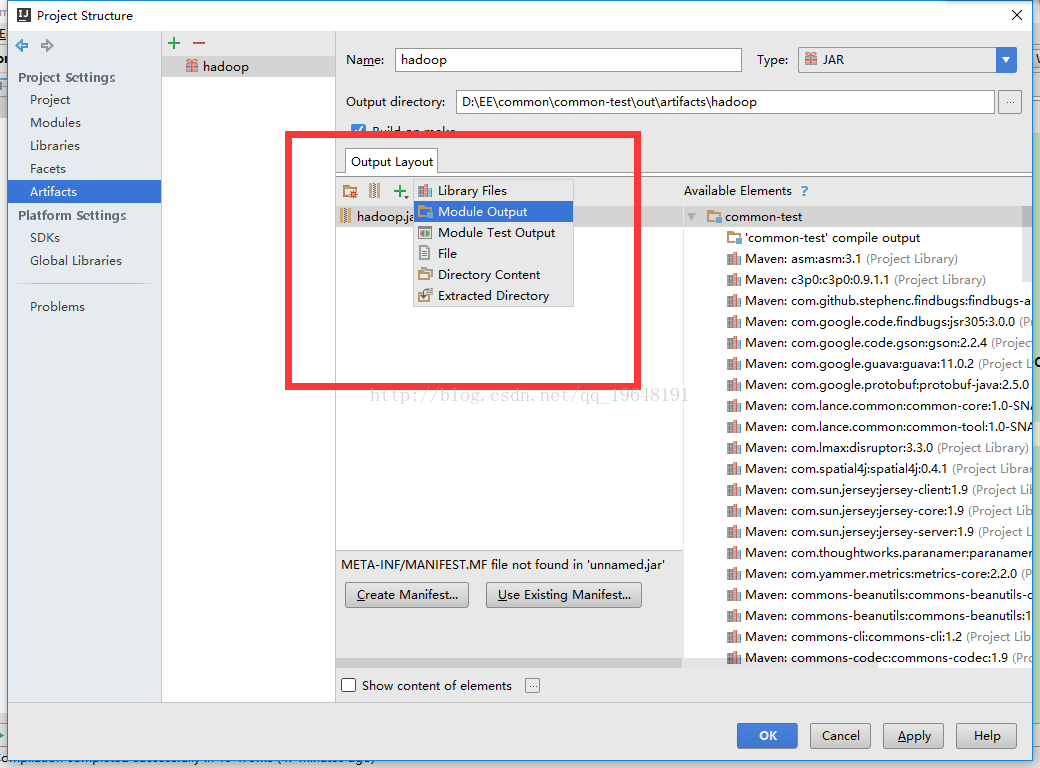The image size is (1040, 768).
Task: Go forward with the right arrow
Action: [47, 45]
